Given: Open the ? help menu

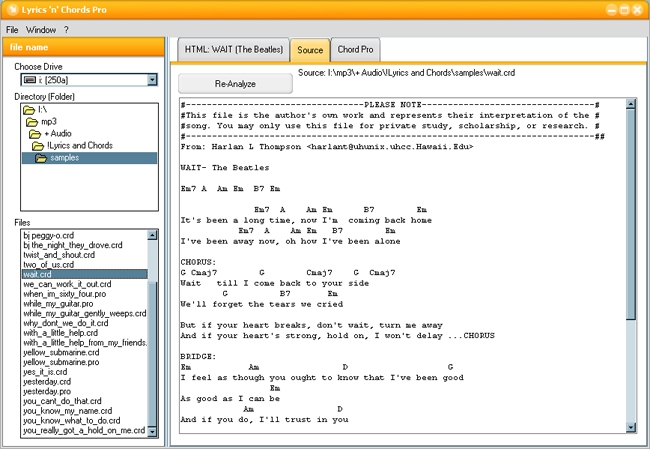Looking at the screenshot, I should [66, 30].
